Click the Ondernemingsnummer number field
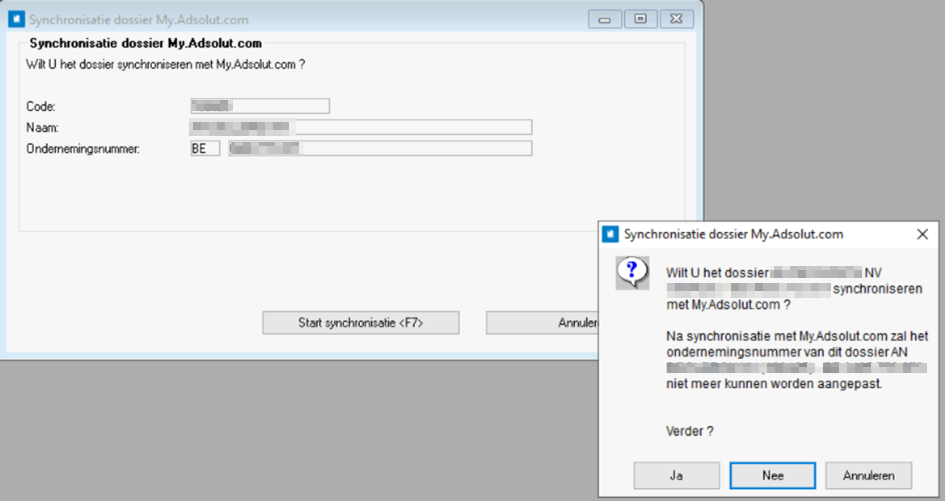Screen dimensions: 945x501 (x=380, y=148)
